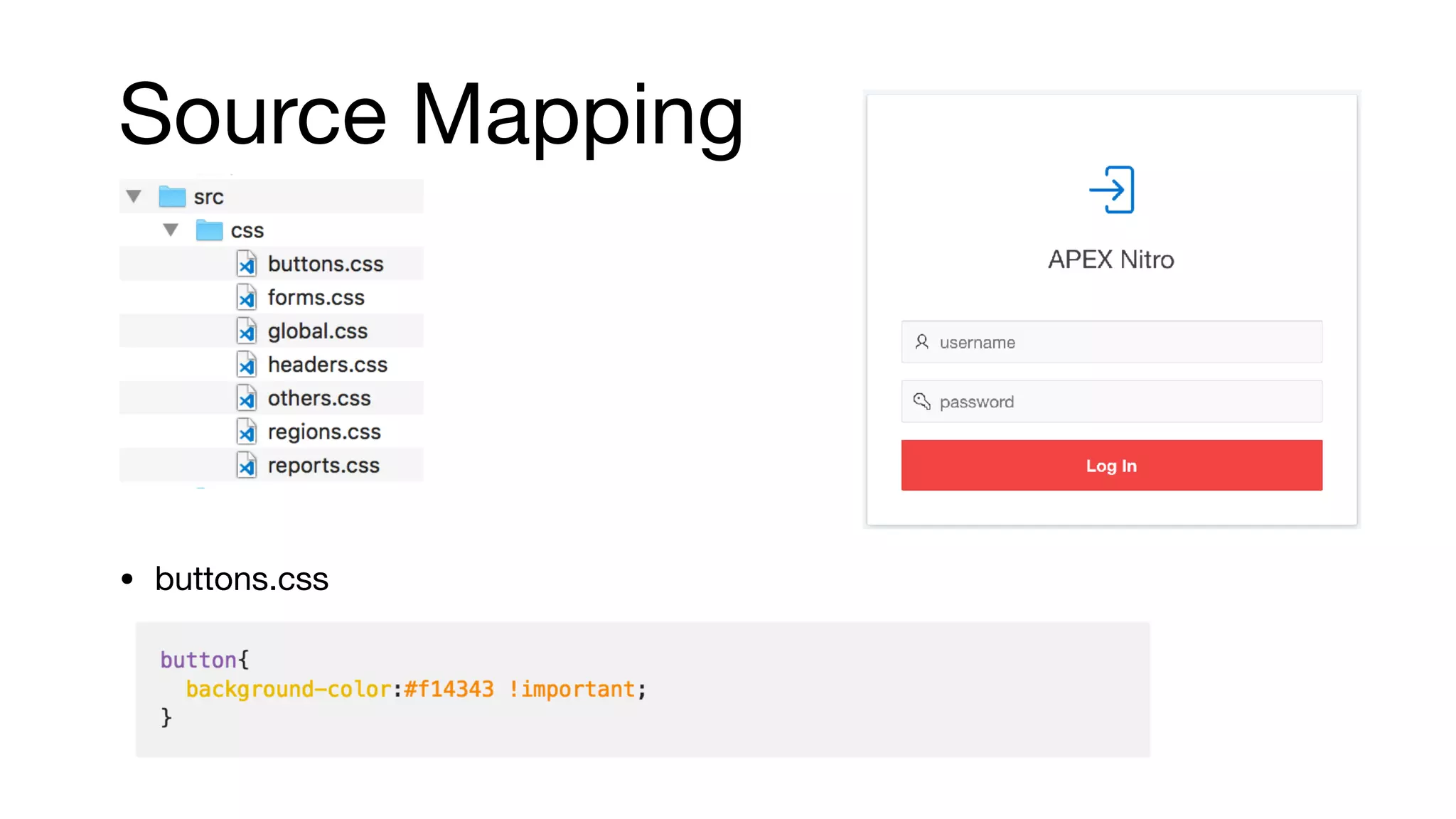Click the headers.css file icon

click(247, 364)
